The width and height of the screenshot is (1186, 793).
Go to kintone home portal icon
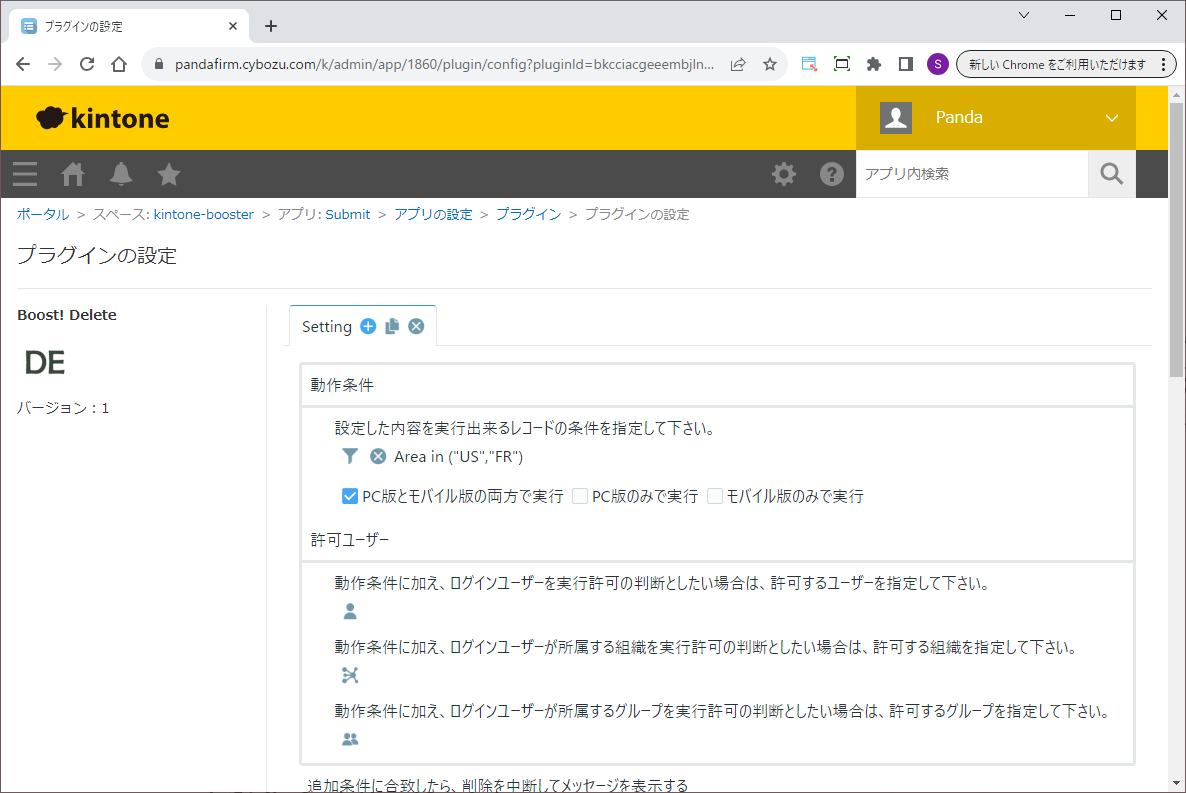73,174
